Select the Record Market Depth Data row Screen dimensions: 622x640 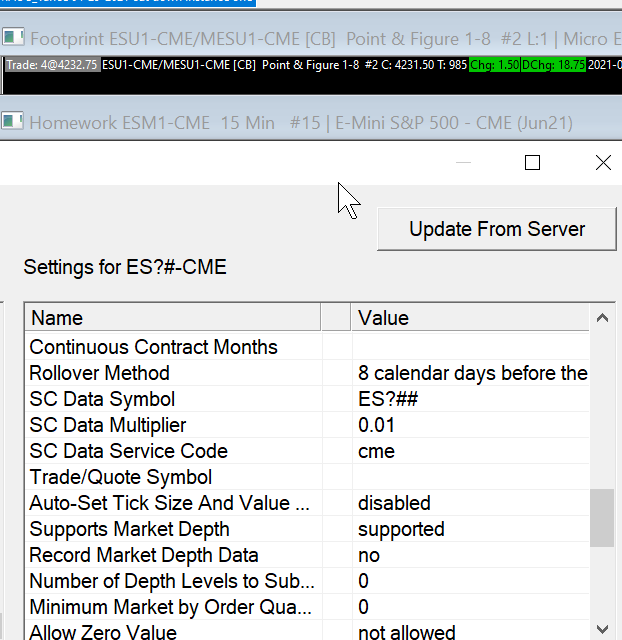click(x=307, y=555)
